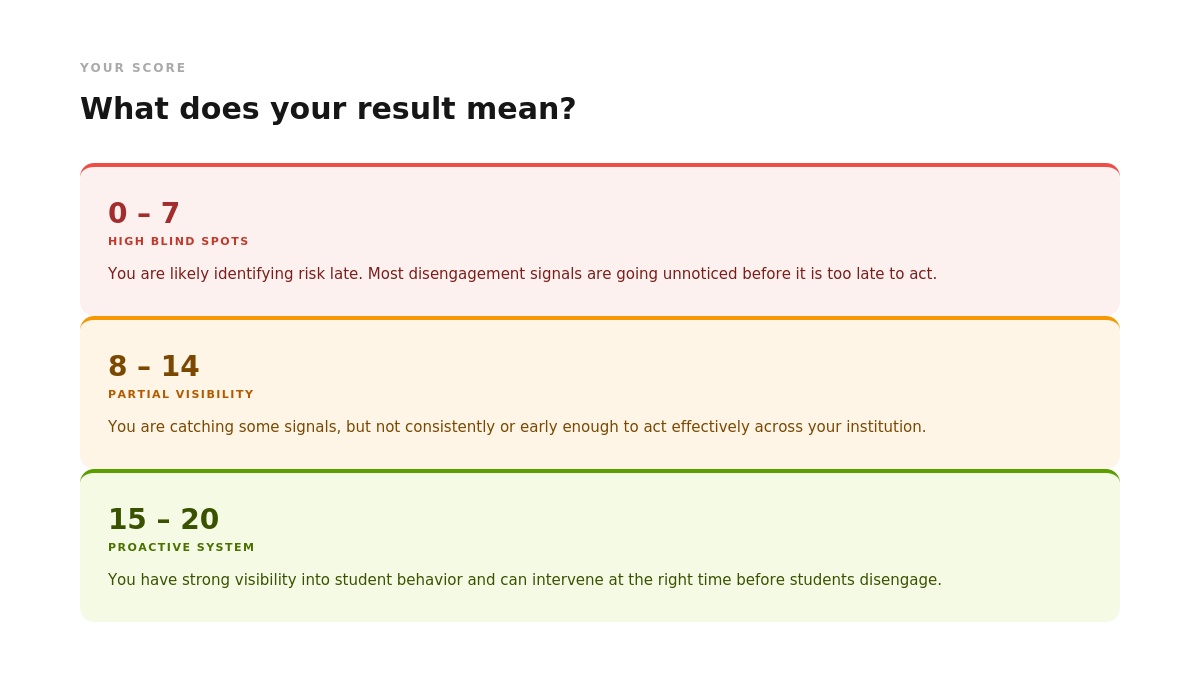Click the description about identifying risk late
The width and height of the screenshot is (1200, 682).
click(522, 274)
